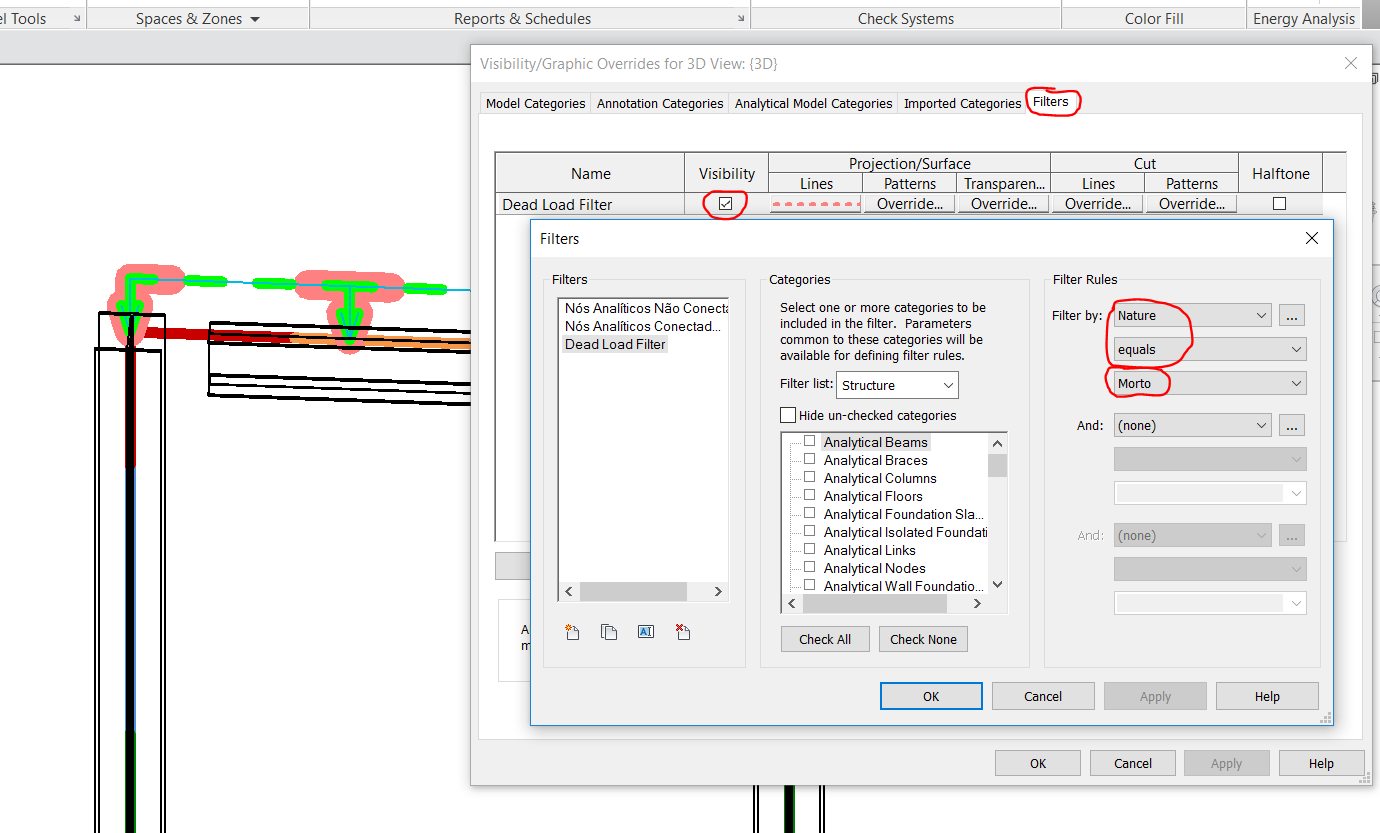Rename the Dead Load Filter using the AI icon
This screenshot has width=1380, height=833.
point(645,631)
